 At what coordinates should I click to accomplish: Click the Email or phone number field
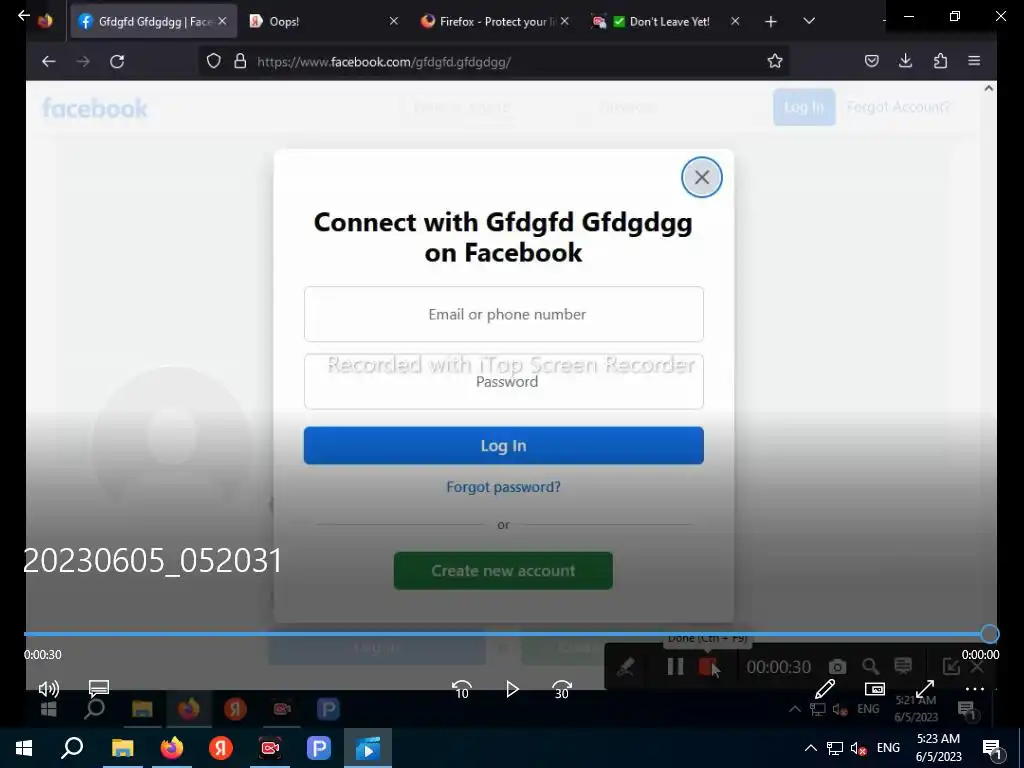pyautogui.click(x=504, y=314)
